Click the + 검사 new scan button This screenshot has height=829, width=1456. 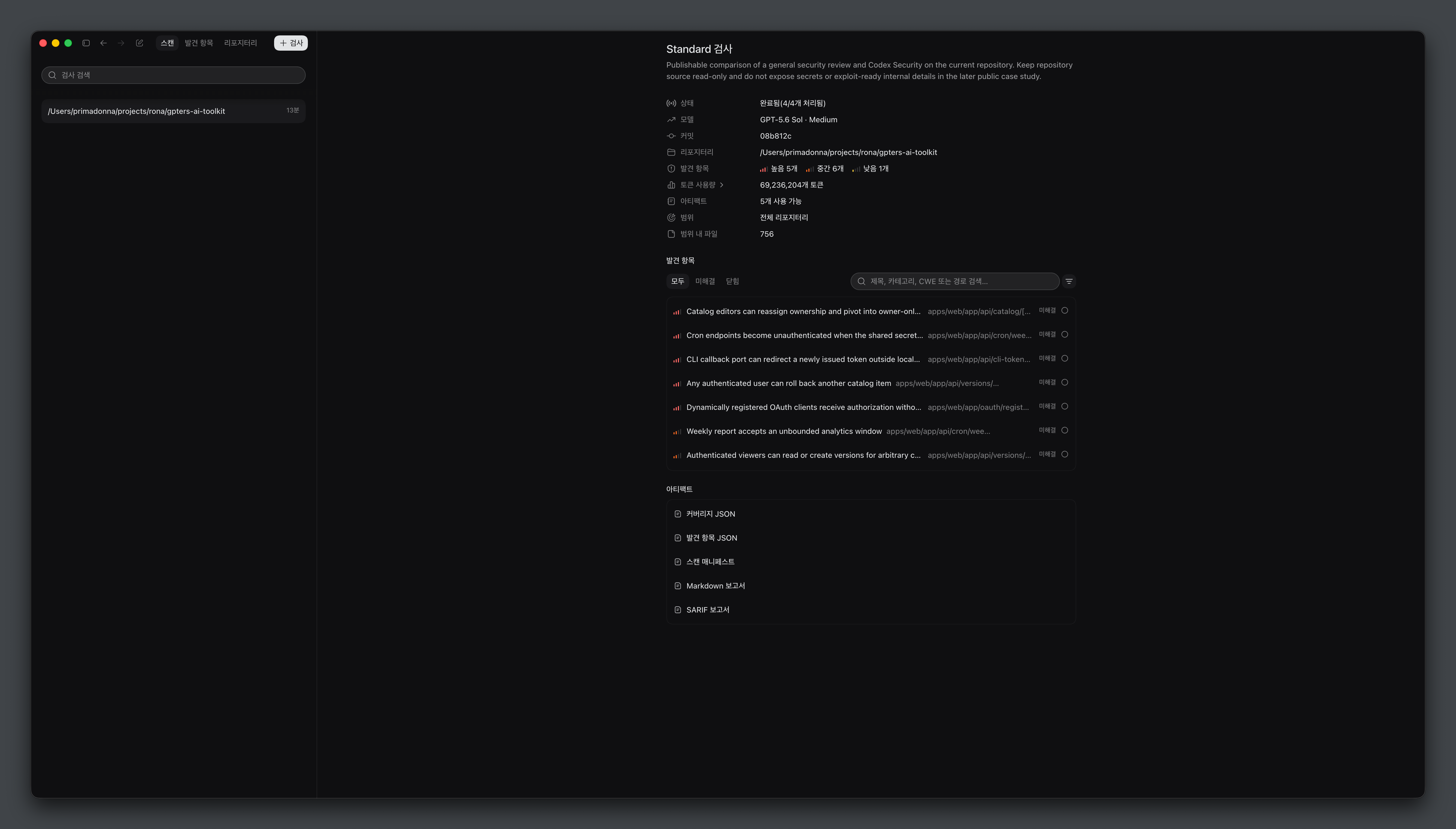(x=291, y=43)
